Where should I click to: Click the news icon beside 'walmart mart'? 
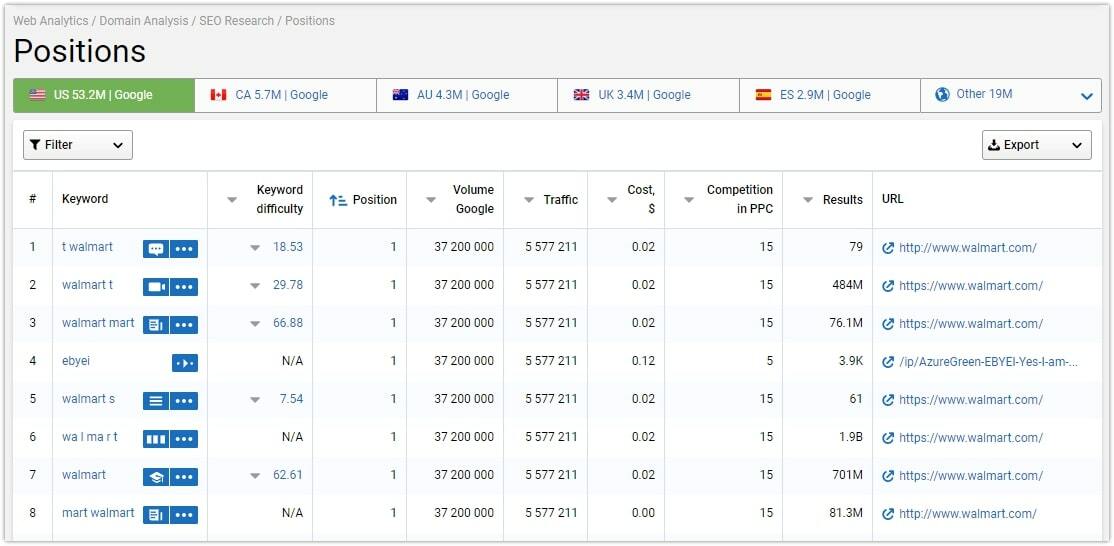[x=156, y=324]
